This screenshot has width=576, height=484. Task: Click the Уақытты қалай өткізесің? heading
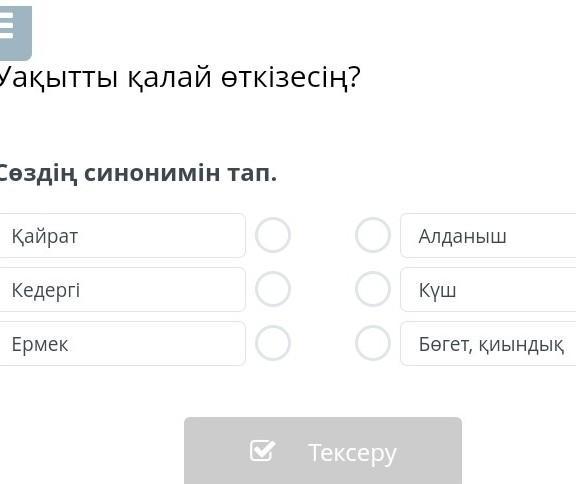click(179, 78)
